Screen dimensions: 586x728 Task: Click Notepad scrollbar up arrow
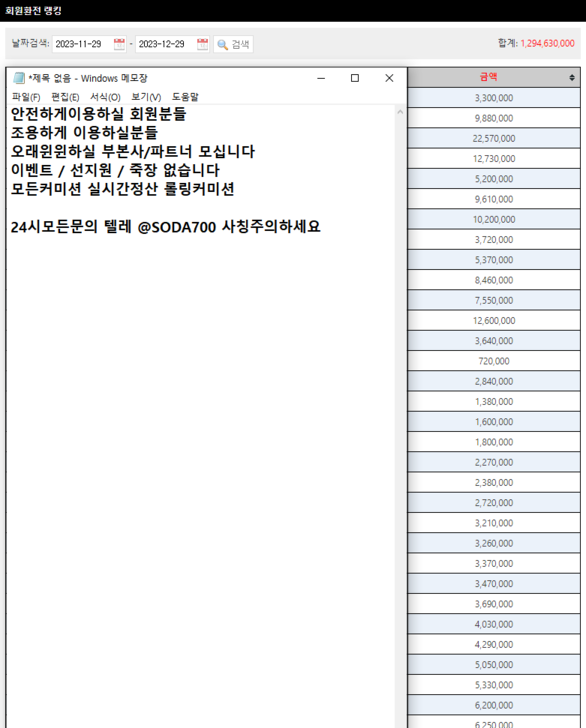coord(400,112)
